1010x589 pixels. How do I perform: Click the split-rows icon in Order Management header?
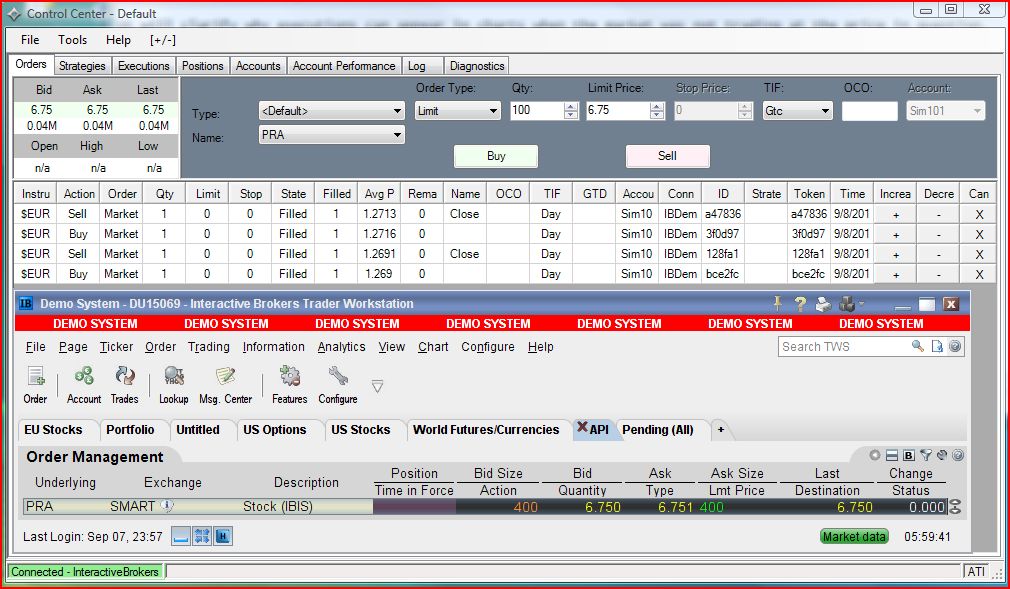tap(891, 456)
